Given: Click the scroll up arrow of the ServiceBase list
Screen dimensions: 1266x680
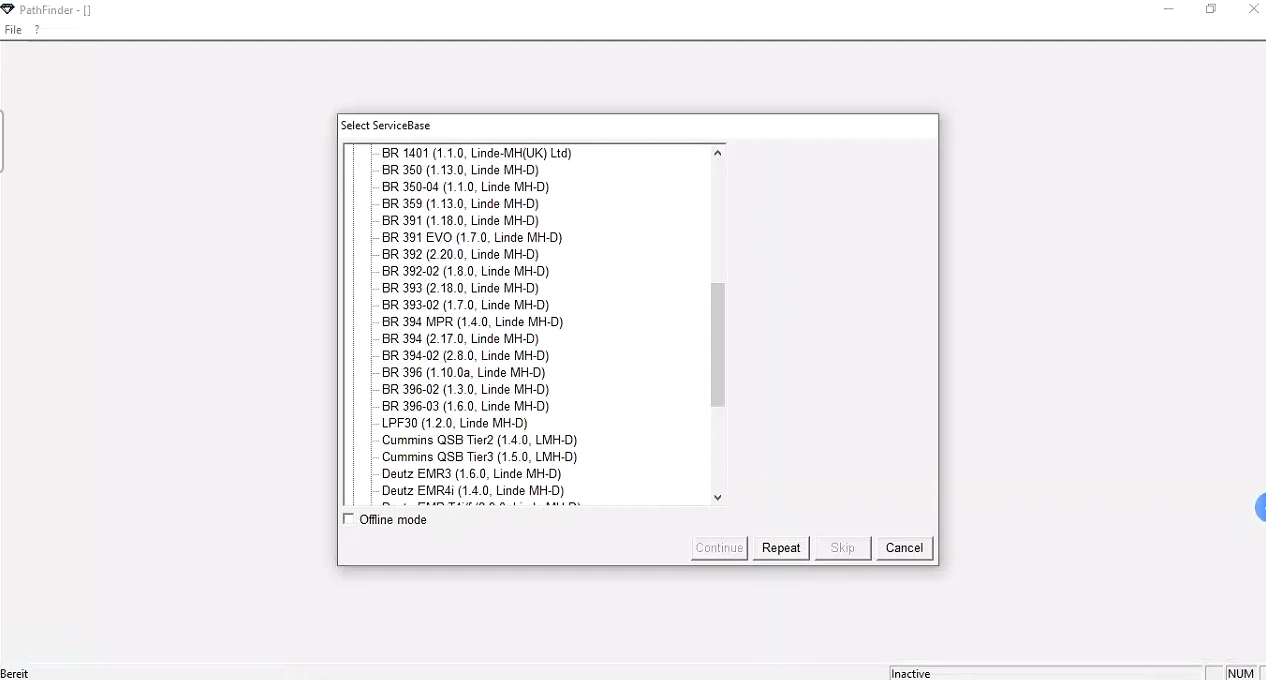Looking at the screenshot, I should (x=717, y=153).
